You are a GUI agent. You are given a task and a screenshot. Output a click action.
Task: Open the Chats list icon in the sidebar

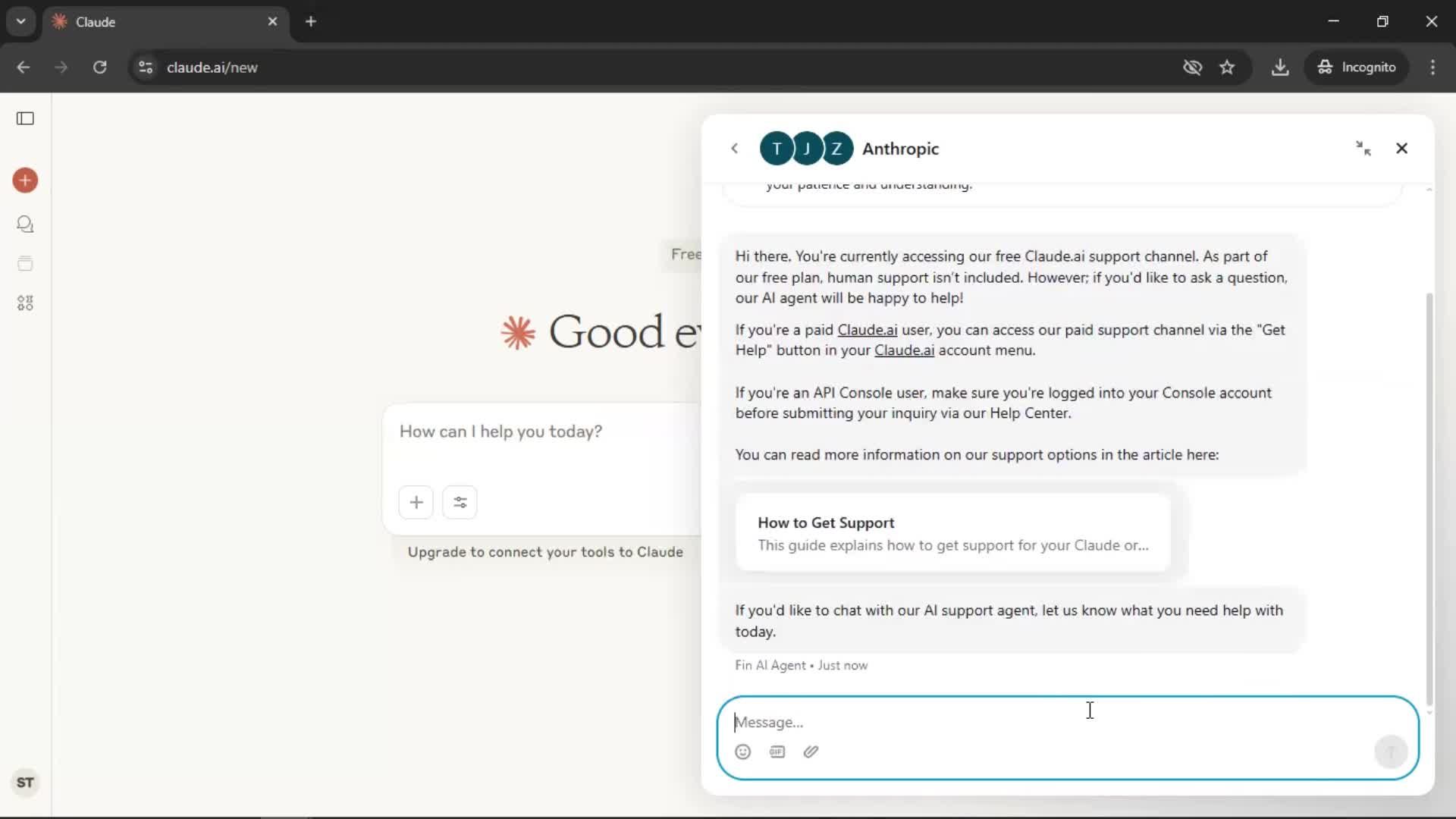(25, 224)
